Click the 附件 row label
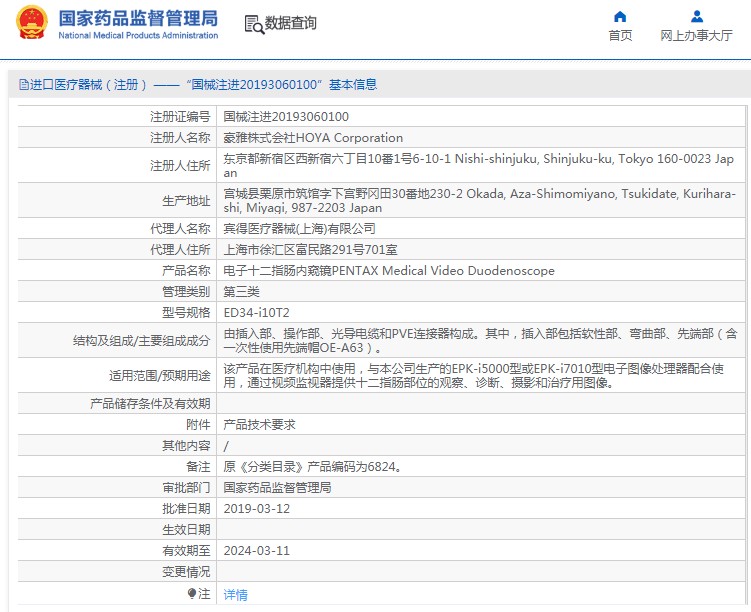Viewport: 751px width, 612px height. [198, 425]
